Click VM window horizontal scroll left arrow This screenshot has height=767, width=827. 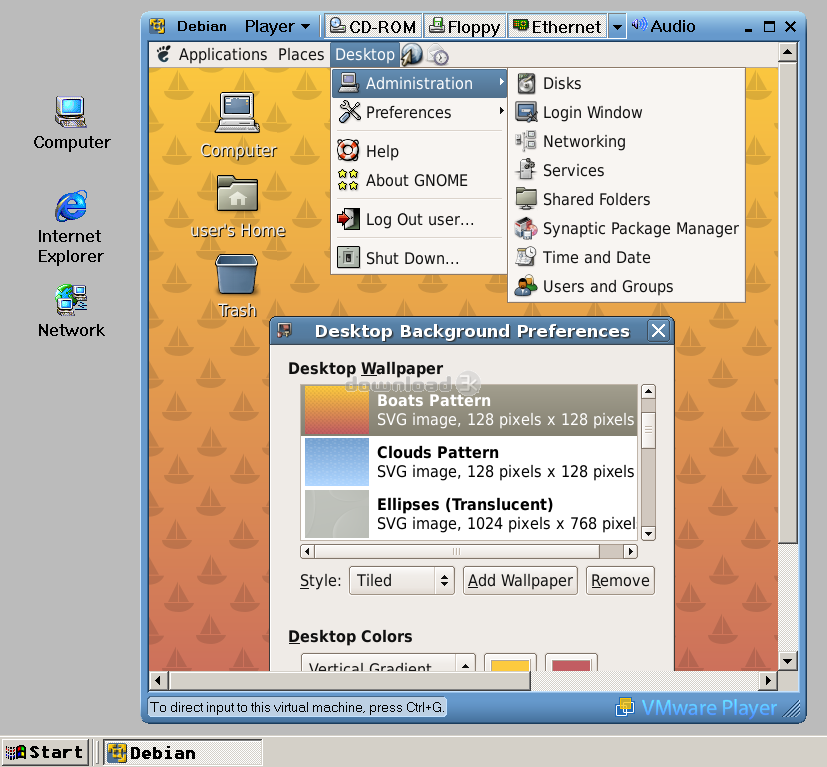coord(158,680)
